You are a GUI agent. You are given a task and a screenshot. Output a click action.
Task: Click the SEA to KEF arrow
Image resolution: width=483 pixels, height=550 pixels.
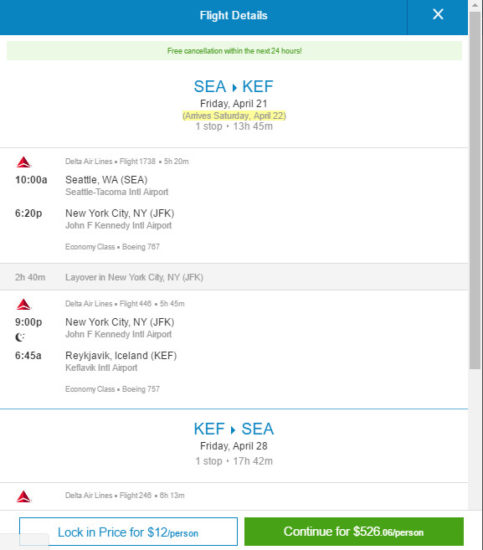click(234, 87)
